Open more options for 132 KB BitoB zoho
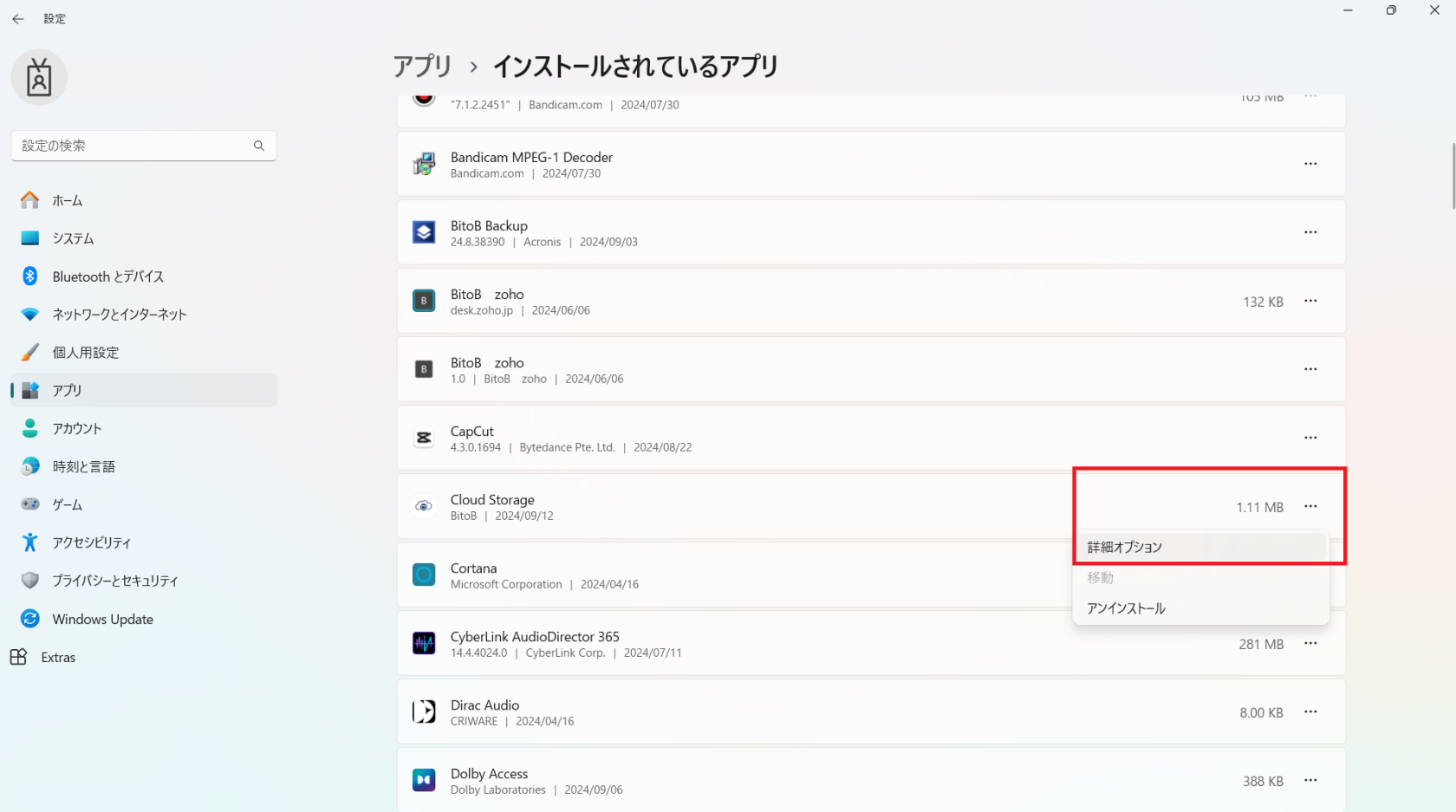Image resolution: width=1456 pixels, height=812 pixels. click(x=1310, y=301)
